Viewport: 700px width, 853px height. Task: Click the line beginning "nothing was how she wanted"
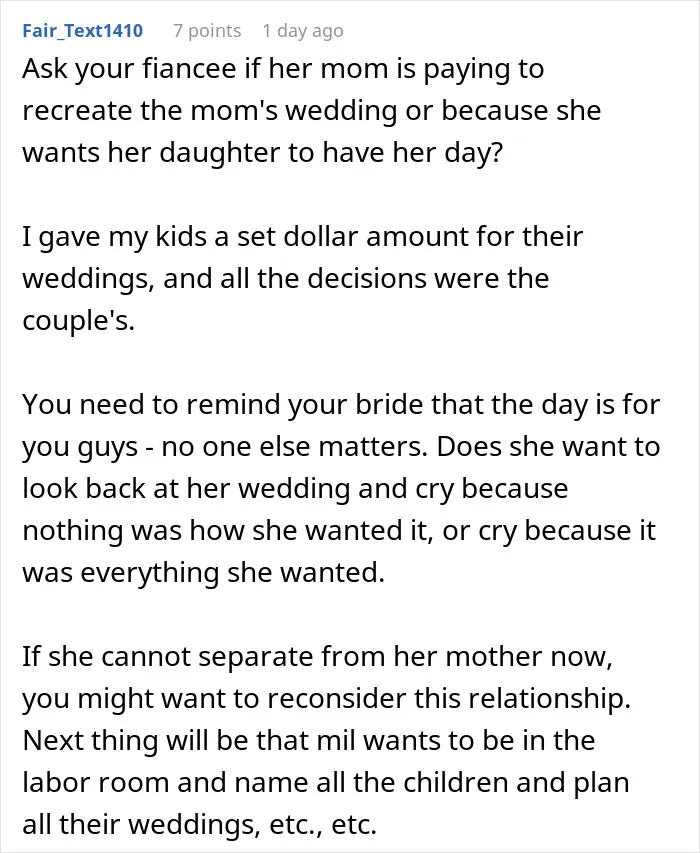coord(339,531)
